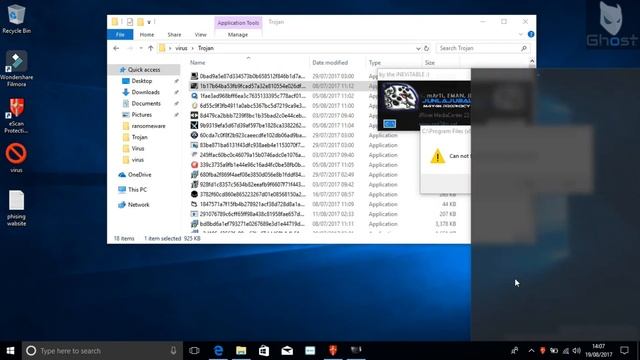The height and width of the screenshot is (360, 640).
Task: Click the Windows Start button
Action: tap(11, 351)
